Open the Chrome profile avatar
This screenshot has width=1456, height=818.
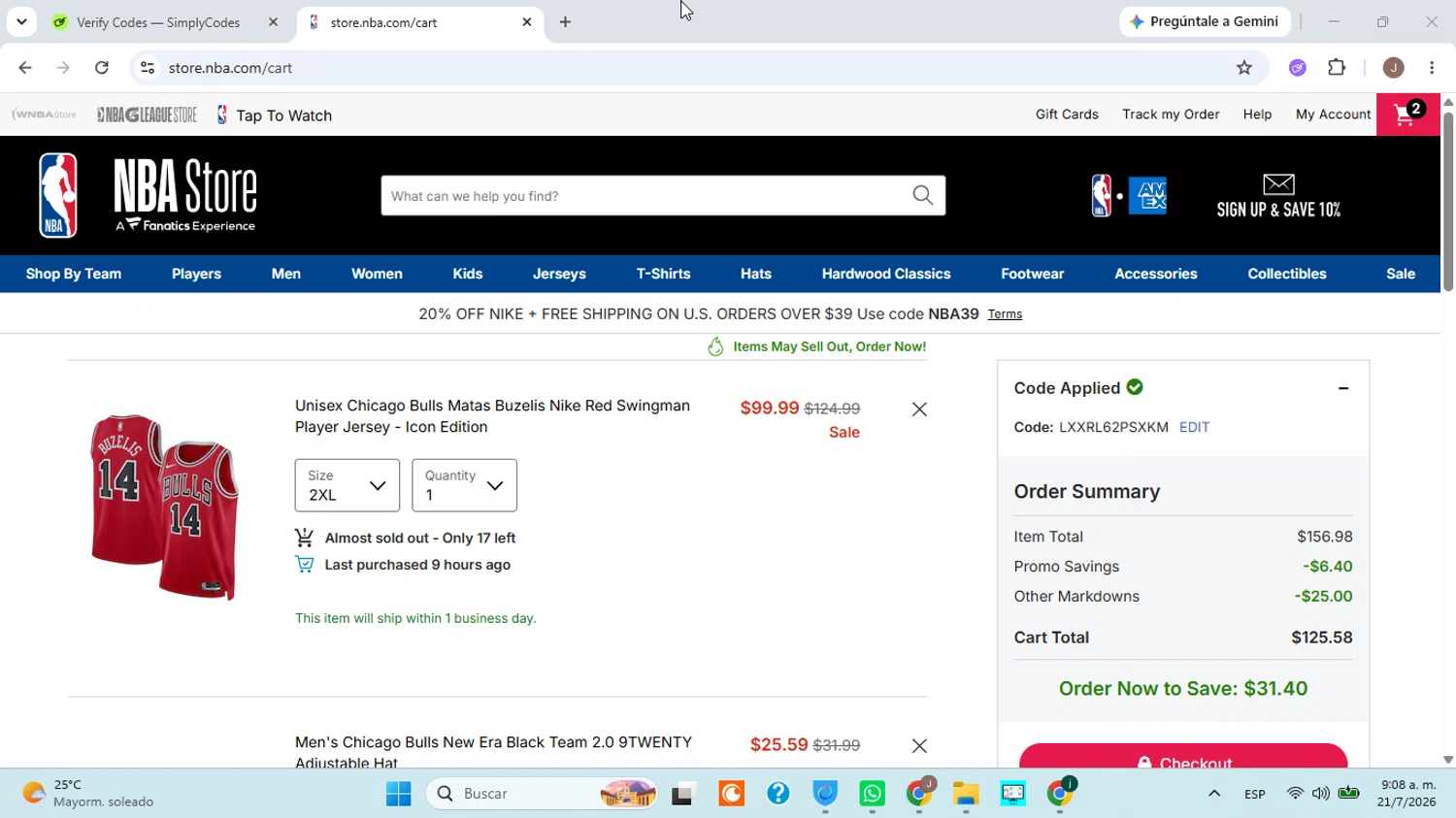click(x=1393, y=68)
